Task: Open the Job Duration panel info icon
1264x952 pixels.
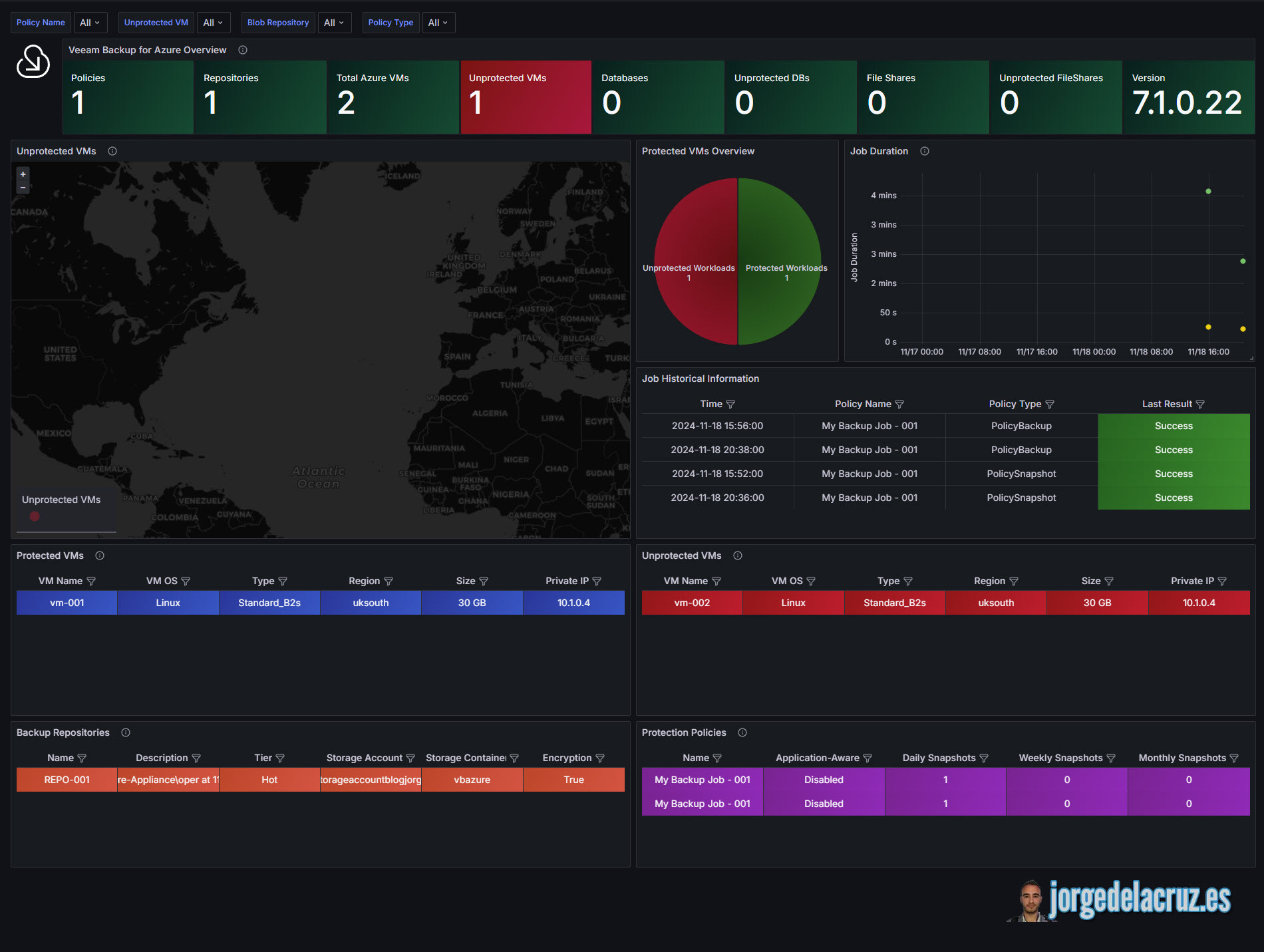Action: point(924,151)
